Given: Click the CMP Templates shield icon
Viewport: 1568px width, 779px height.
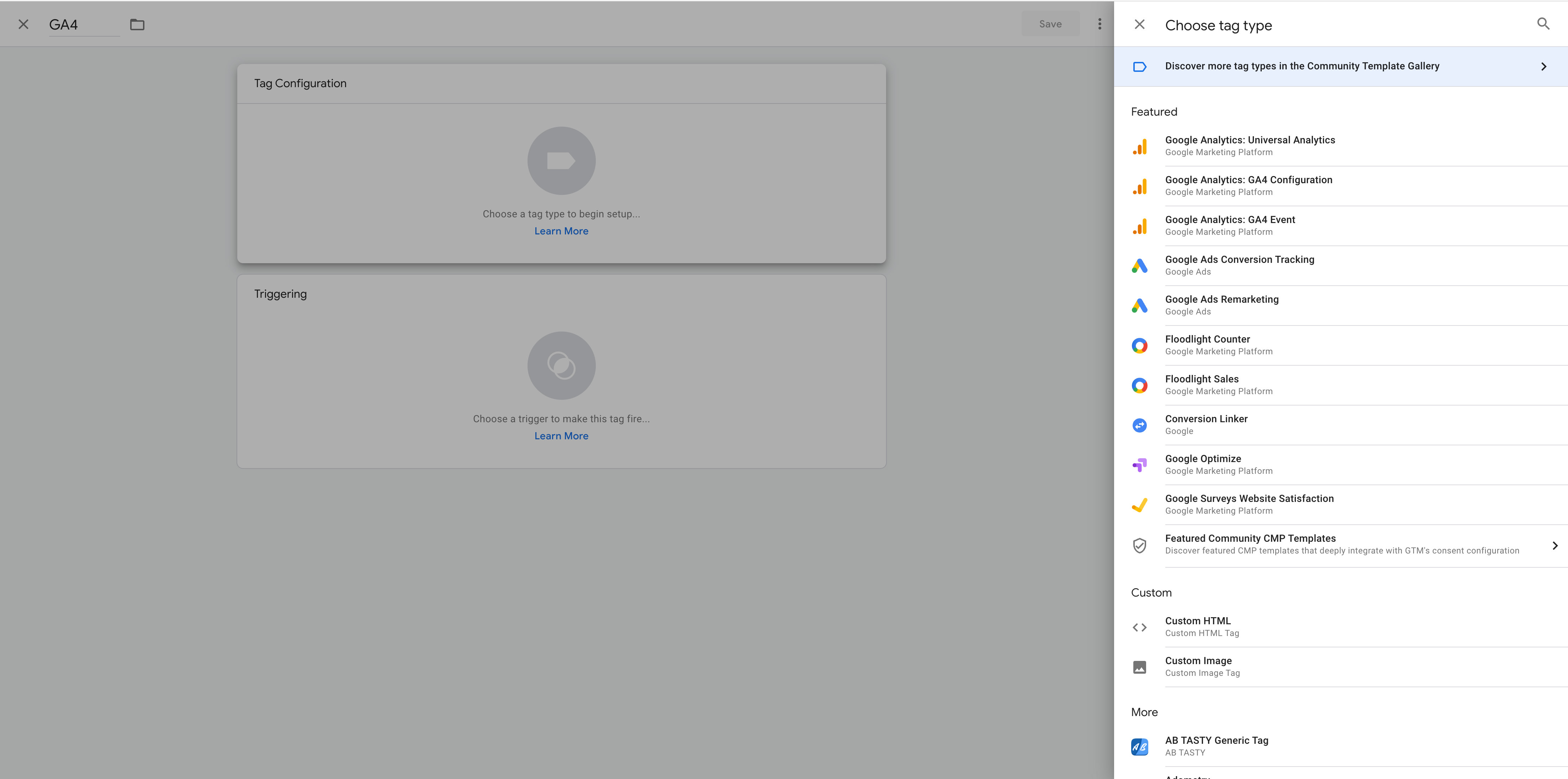Looking at the screenshot, I should (x=1139, y=545).
